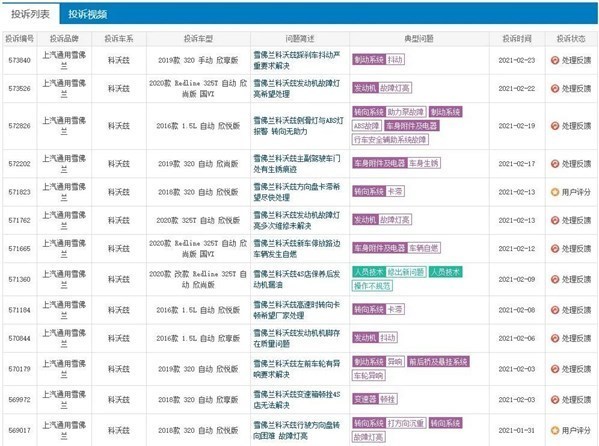Click complaint number 571360
This screenshot has height=446, width=599.
pos(19,279)
